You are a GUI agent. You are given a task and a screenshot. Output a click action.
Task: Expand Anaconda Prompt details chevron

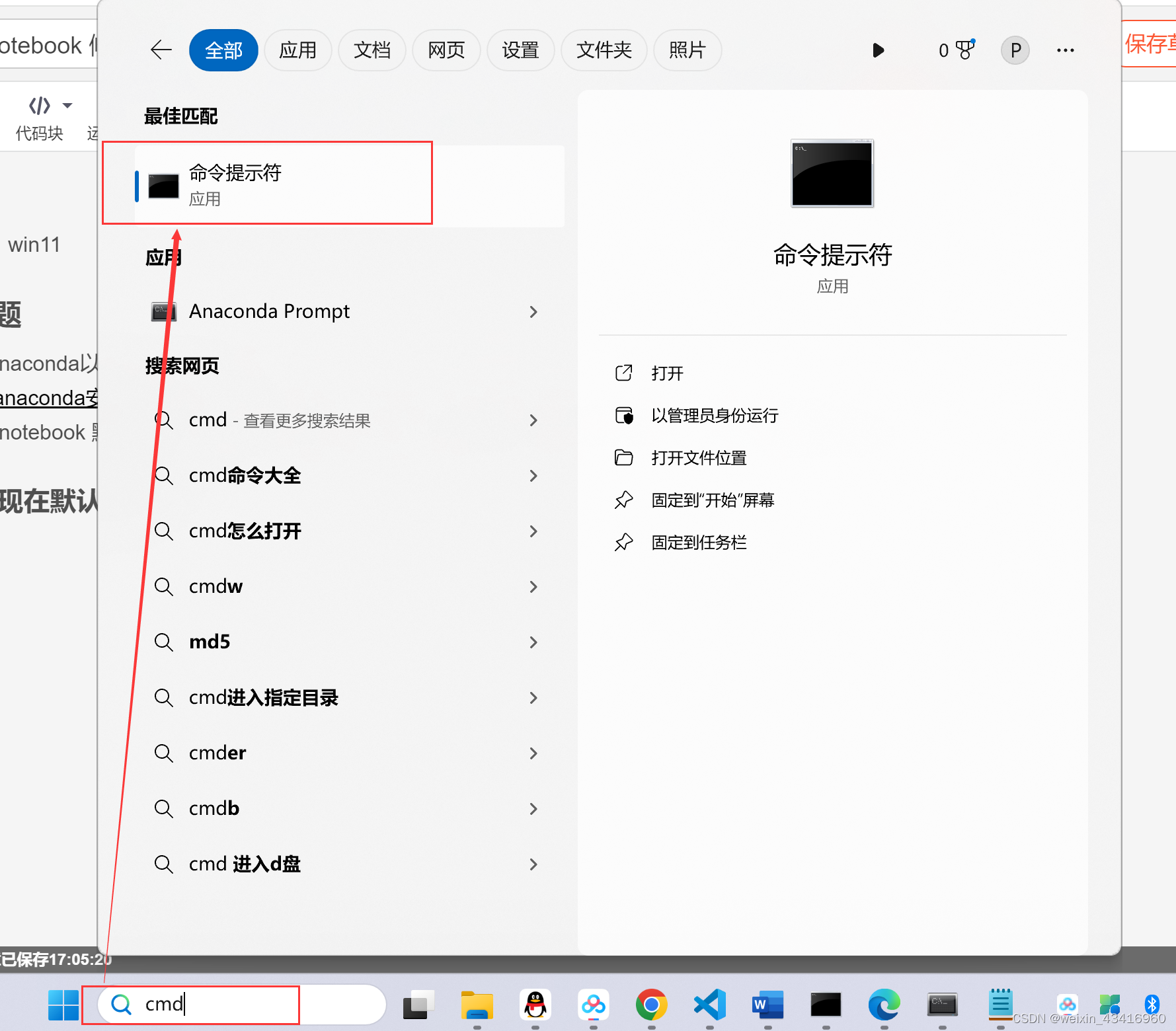coord(533,311)
